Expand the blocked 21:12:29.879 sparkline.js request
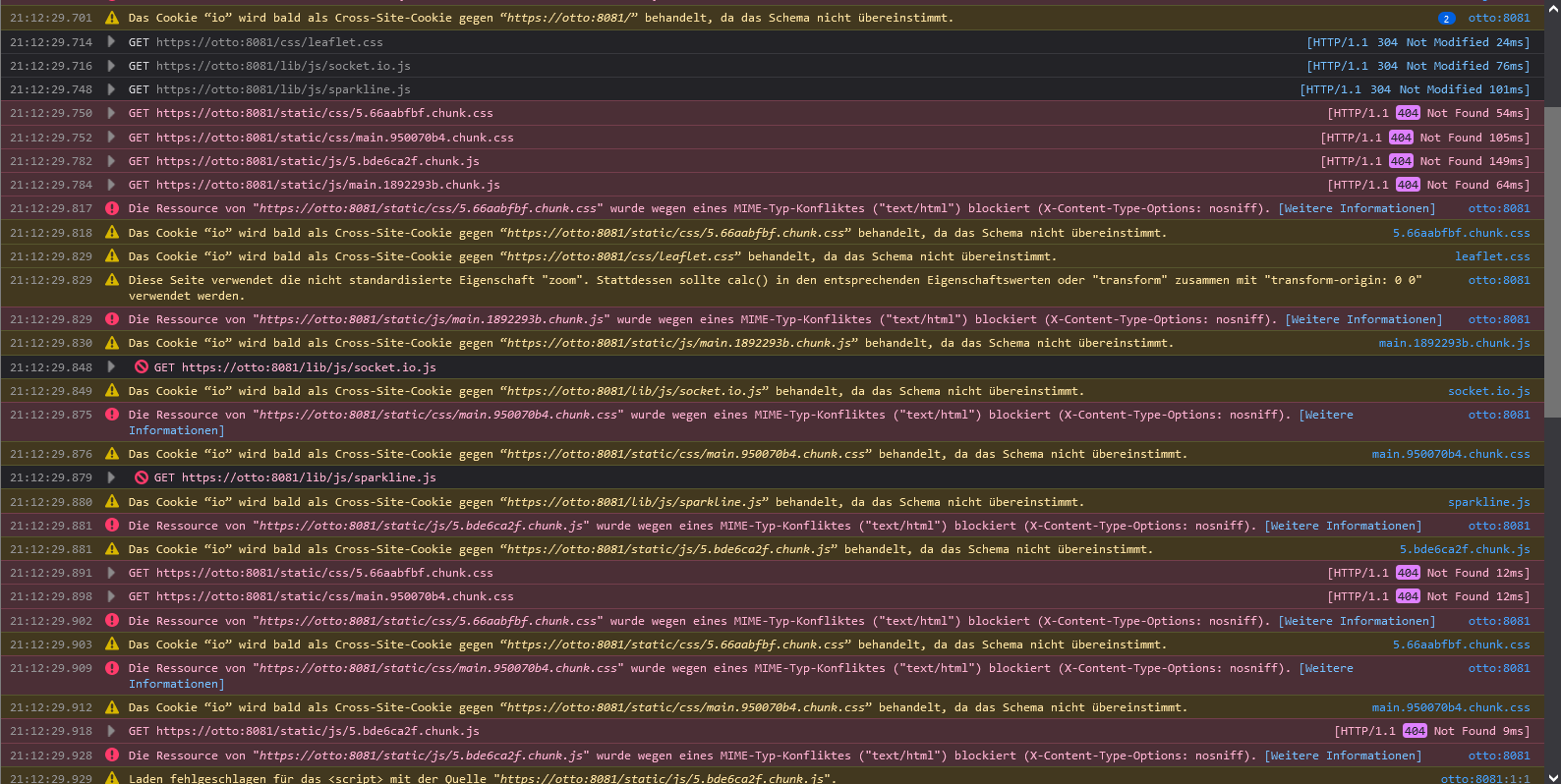Viewport: 1561px width, 784px height. point(111,477)
